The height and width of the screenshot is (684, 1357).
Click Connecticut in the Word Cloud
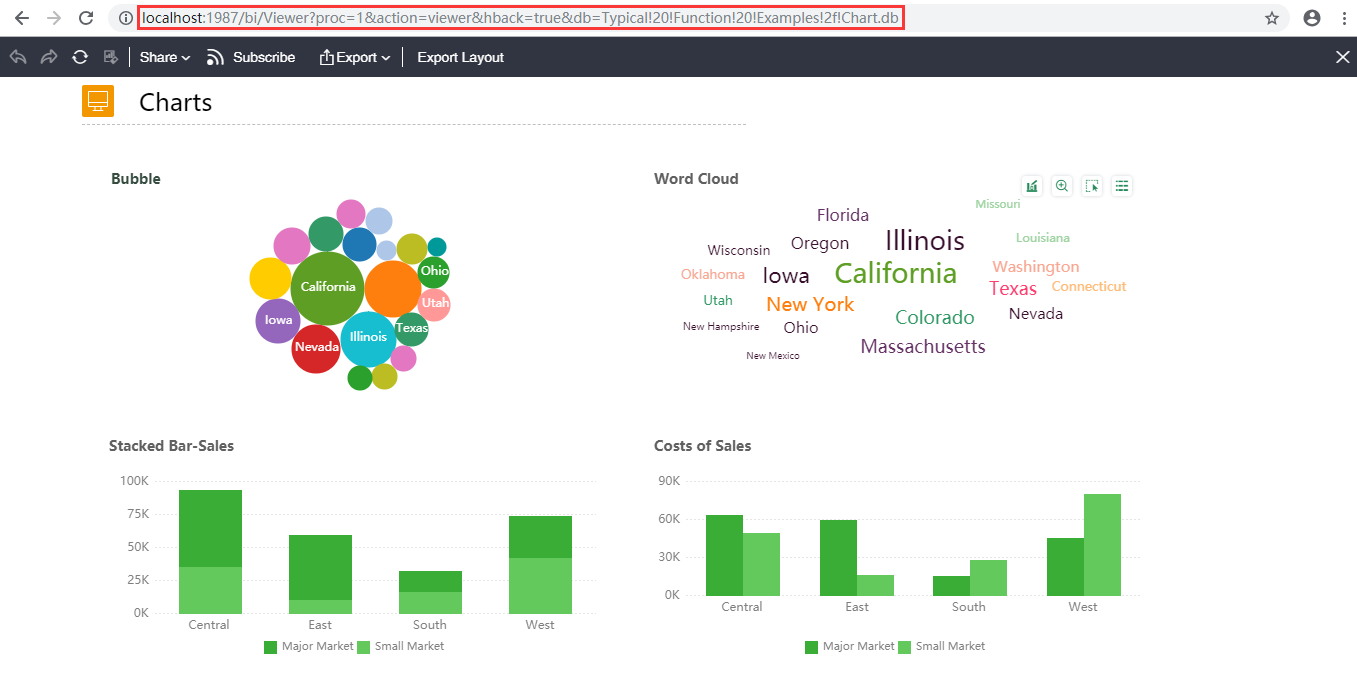(1089, 286)
